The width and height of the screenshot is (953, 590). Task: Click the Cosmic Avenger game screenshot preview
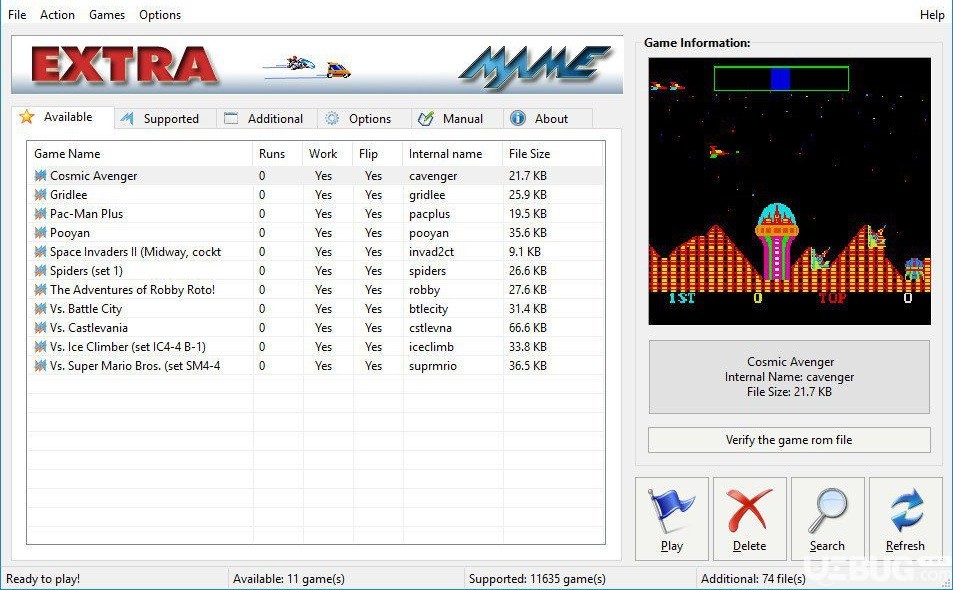pyautogui.click(x=790, y=191)
